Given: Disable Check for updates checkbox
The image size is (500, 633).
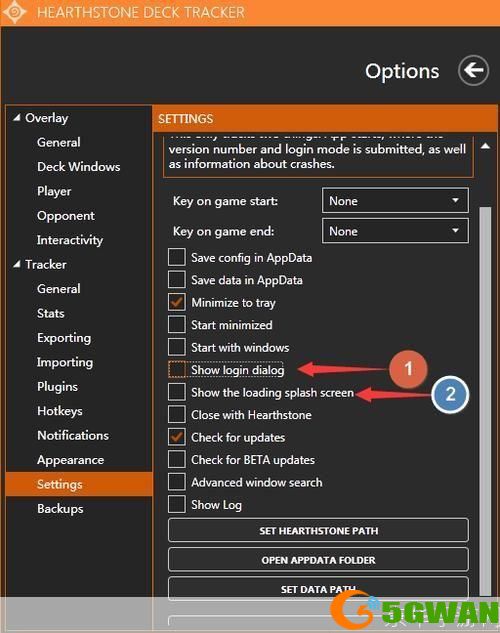Looking at the screenshot, I should (177, 437).
